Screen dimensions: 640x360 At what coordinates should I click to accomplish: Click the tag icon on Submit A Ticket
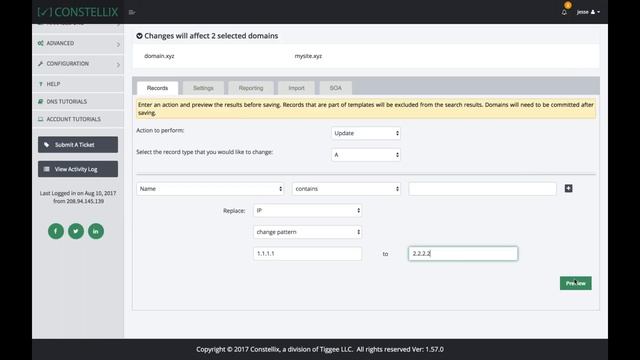point(47,145)
